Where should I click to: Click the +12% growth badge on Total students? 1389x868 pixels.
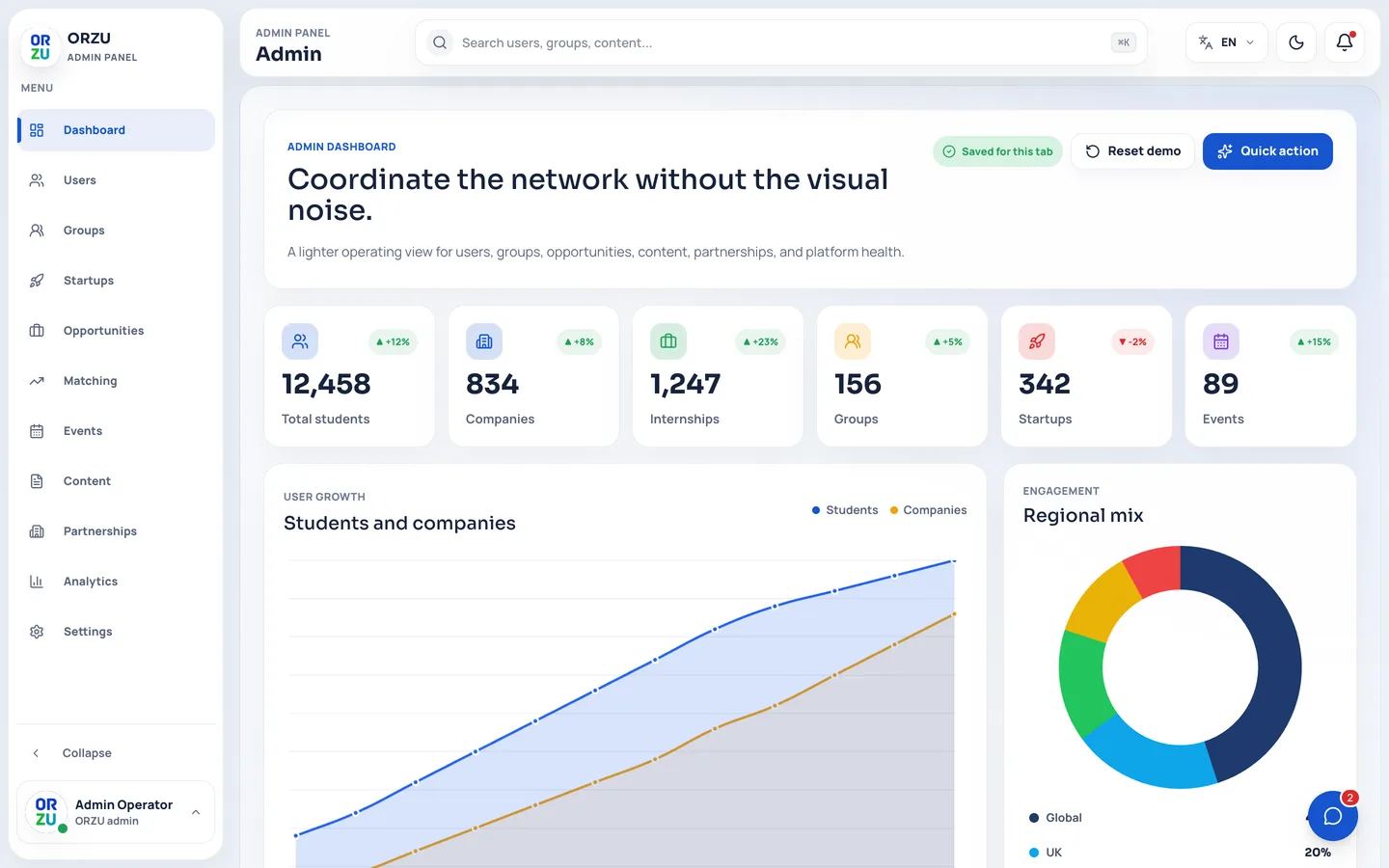(x=394, y=341)
